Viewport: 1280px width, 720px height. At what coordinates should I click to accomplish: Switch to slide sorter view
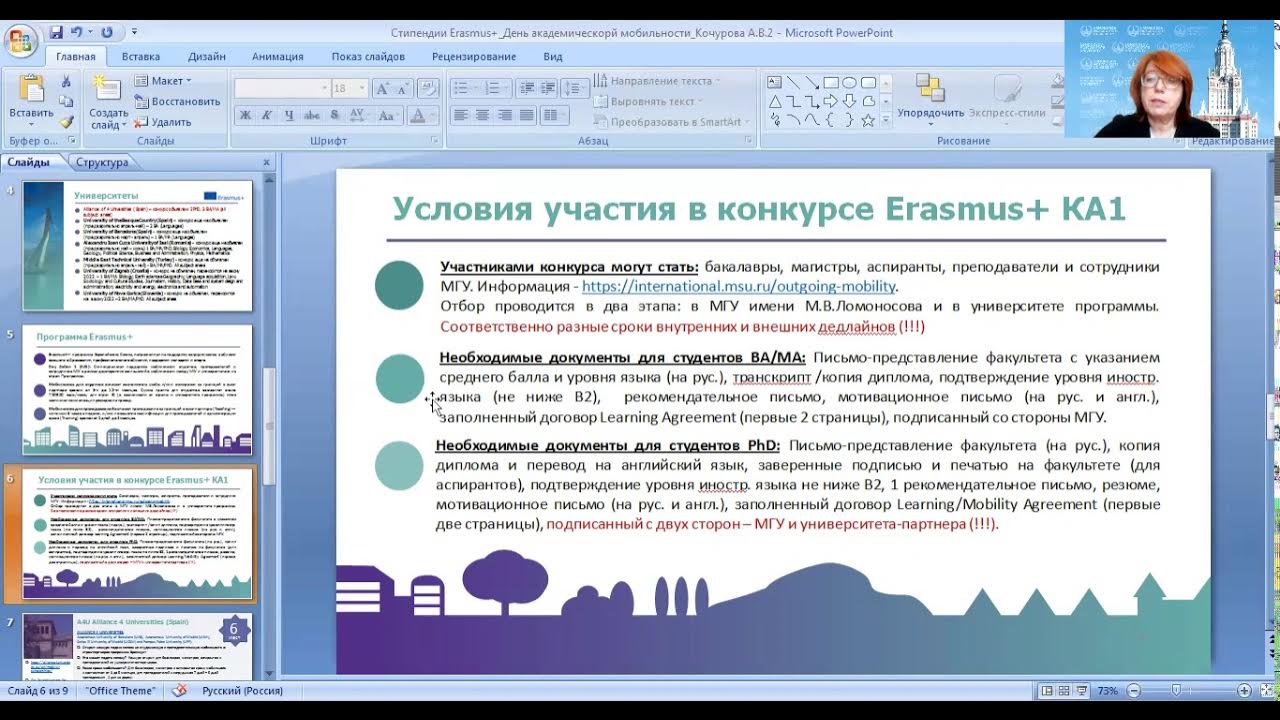point(1064,690)
